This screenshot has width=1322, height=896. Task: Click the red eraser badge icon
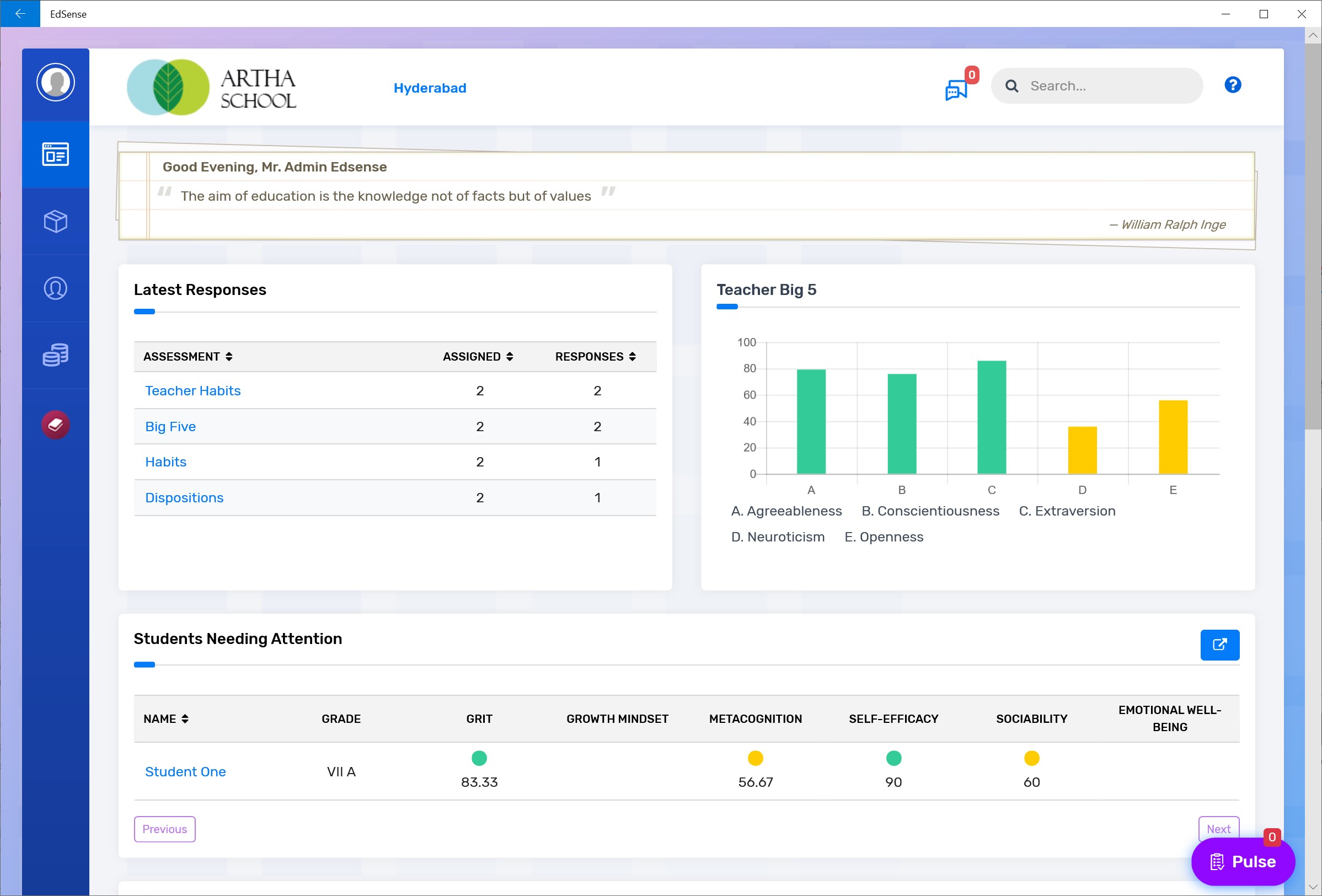click(55, 424)
